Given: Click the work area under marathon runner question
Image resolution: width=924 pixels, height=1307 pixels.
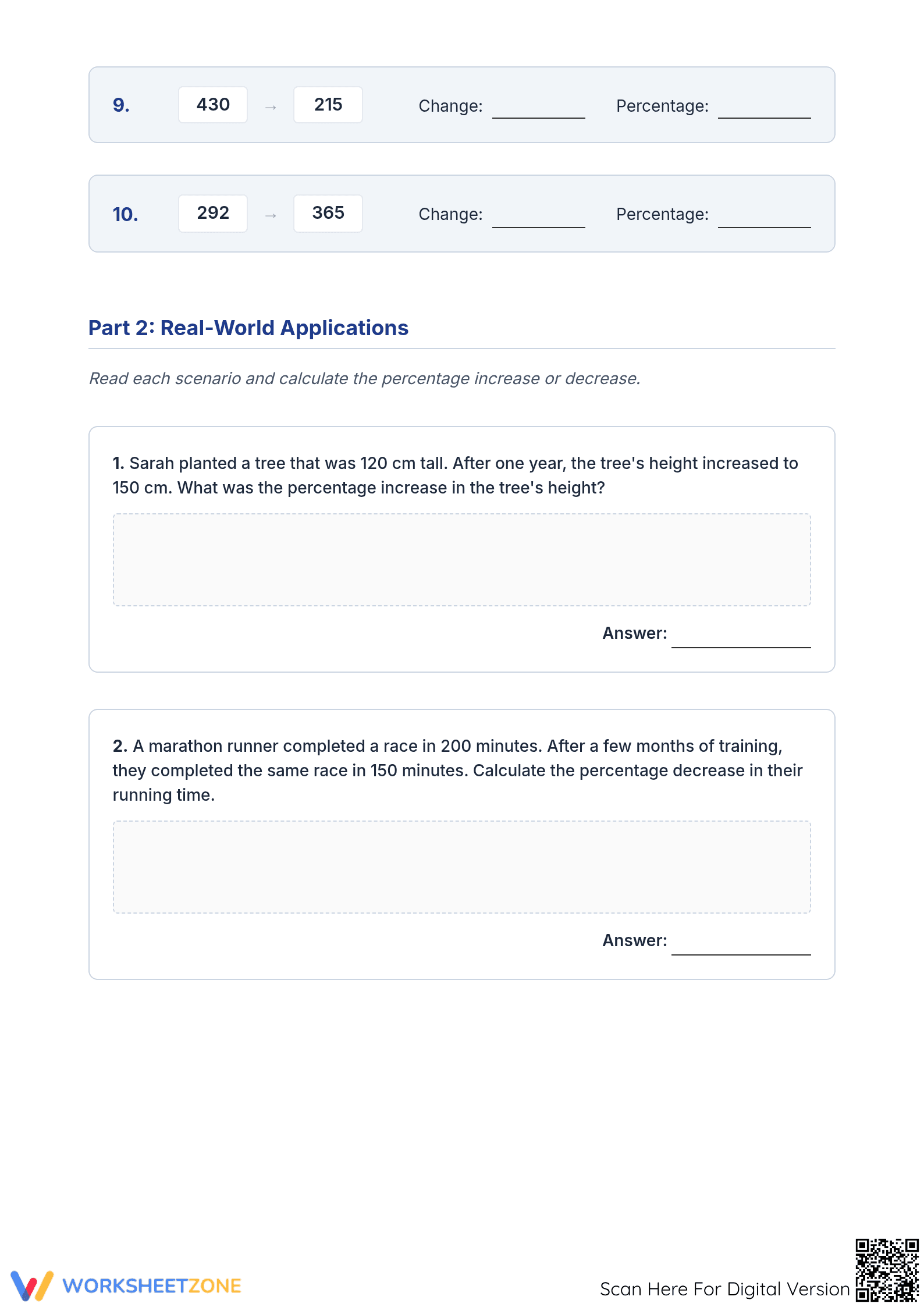Looking at the screenshot, I should (x=462, y=867).
